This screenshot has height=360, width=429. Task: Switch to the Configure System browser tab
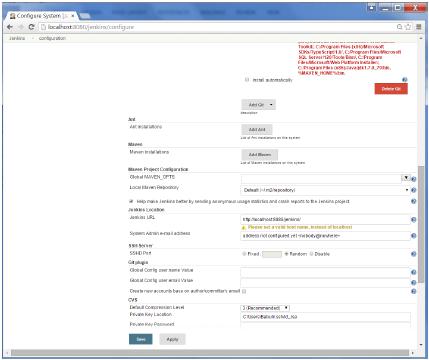[x=42, y=16]
